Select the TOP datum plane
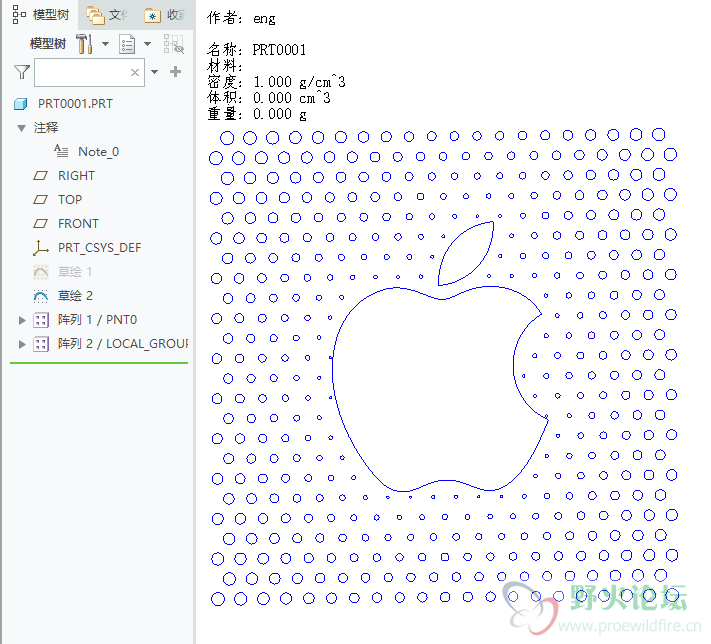The width and height of the screenshot is (711, 644). tap(70, 200)
